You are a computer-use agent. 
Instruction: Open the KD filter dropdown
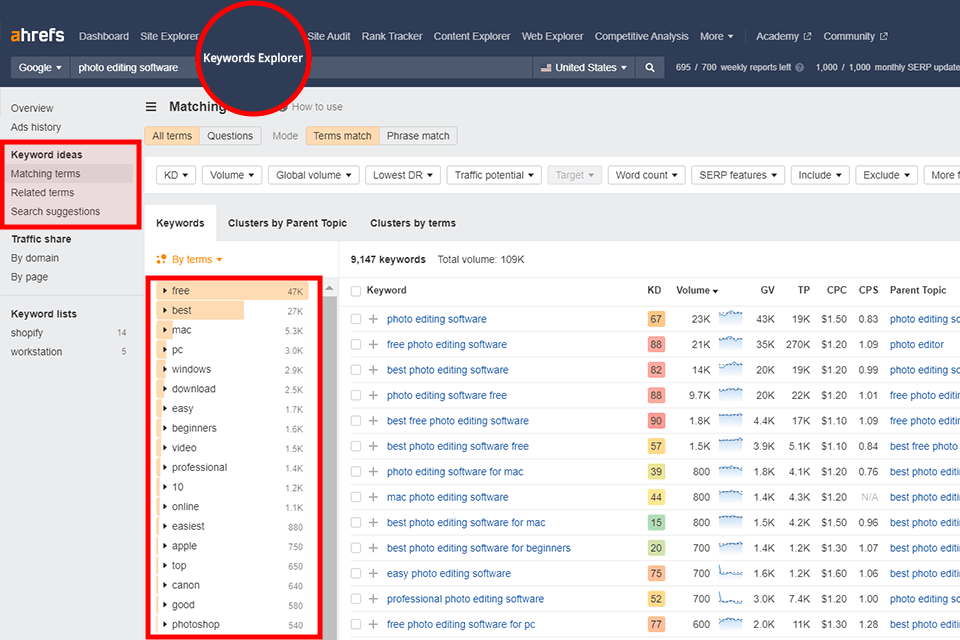point(176,175)
